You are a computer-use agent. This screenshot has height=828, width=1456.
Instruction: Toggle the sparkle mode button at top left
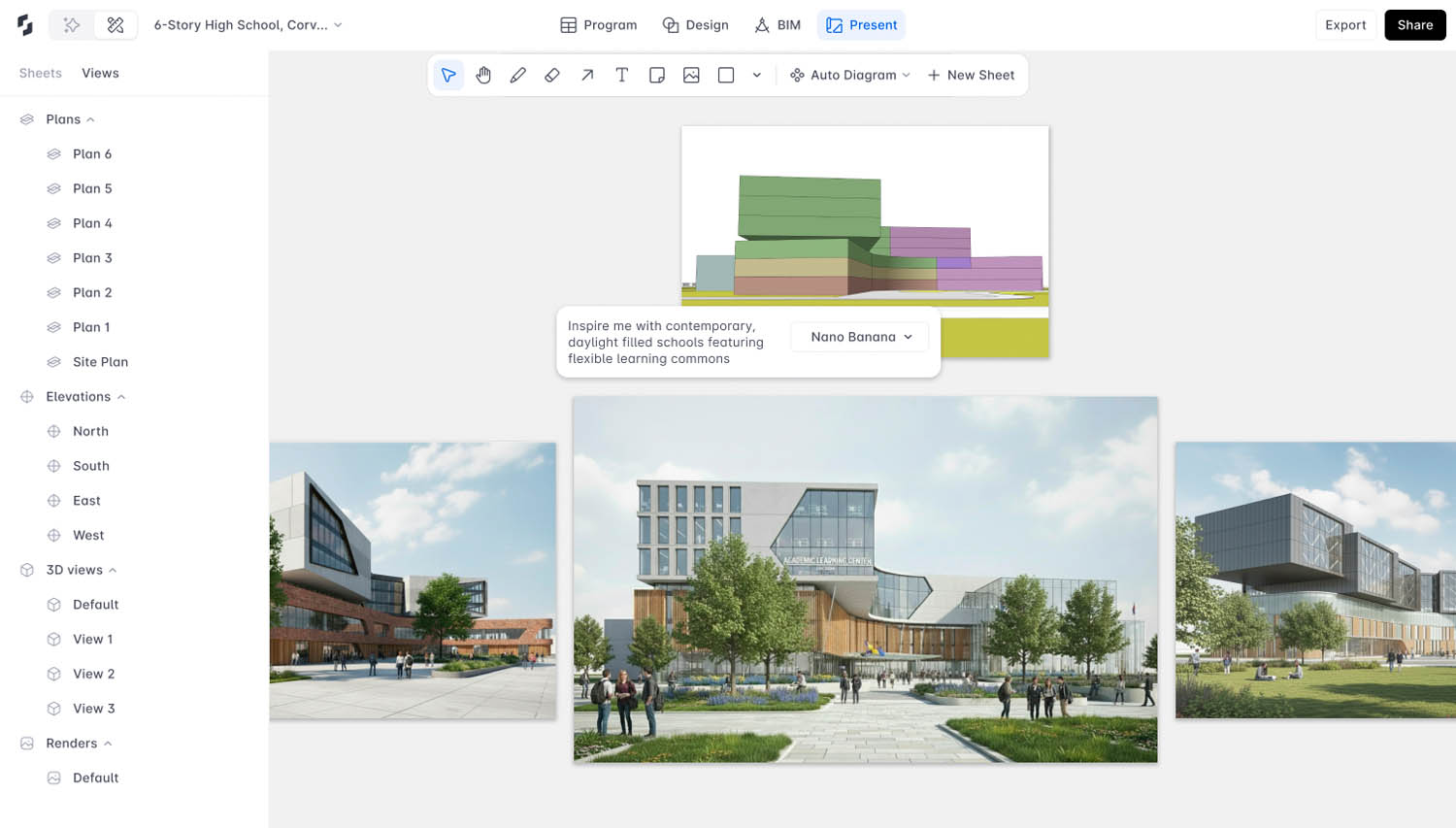click(x=72, y=25)
